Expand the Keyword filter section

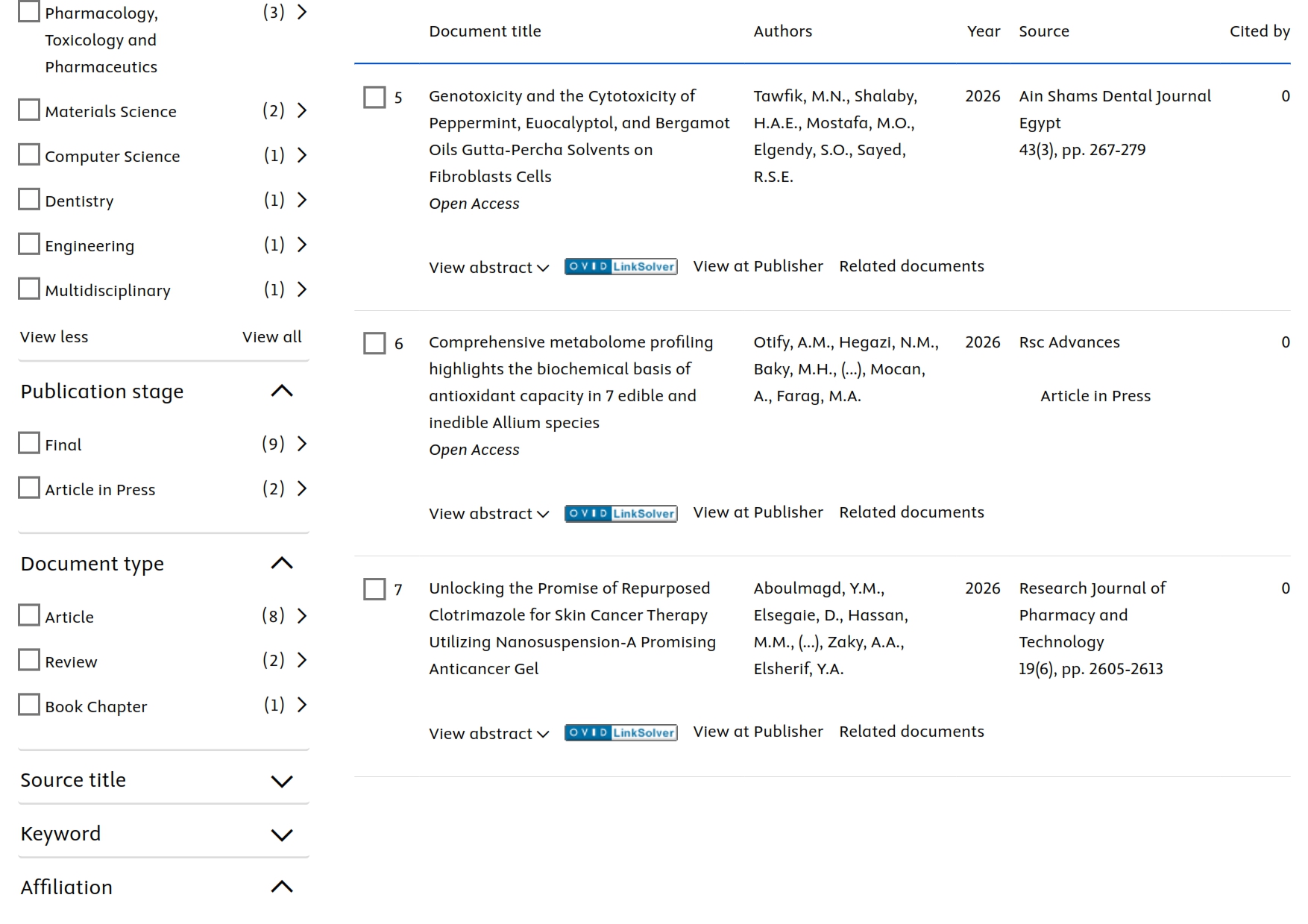tap(282, 835)
